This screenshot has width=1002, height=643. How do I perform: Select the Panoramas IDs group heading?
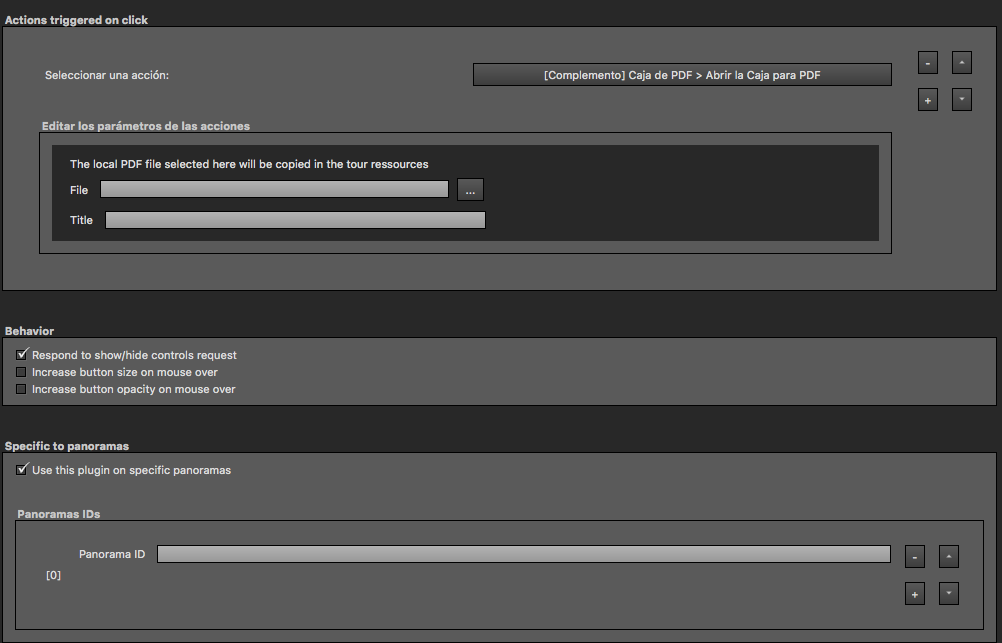pos(59,514)
